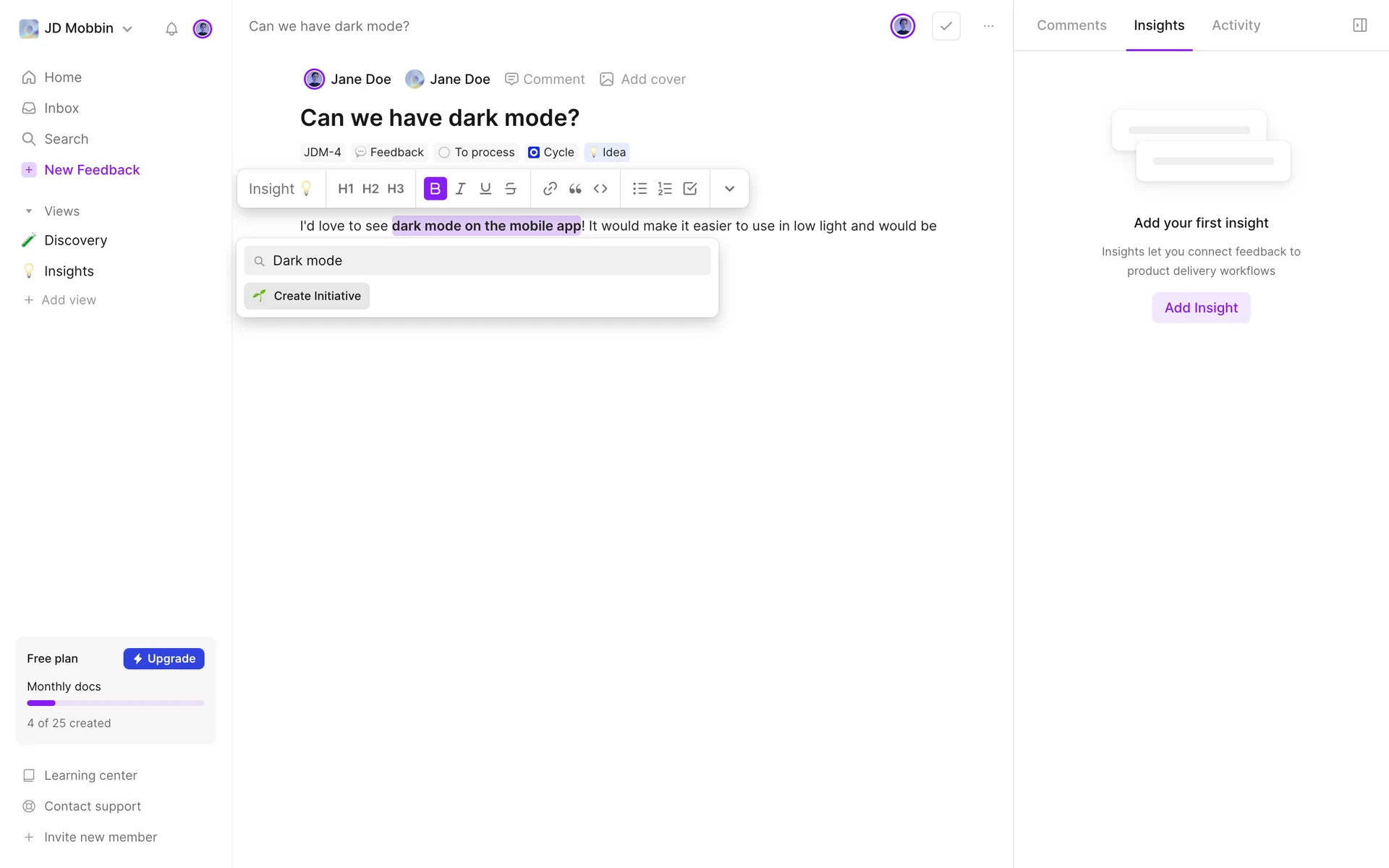Screen dimensions: 1389x868
Task: Open the Activity tab
Action: click(x=1236, y=25)
